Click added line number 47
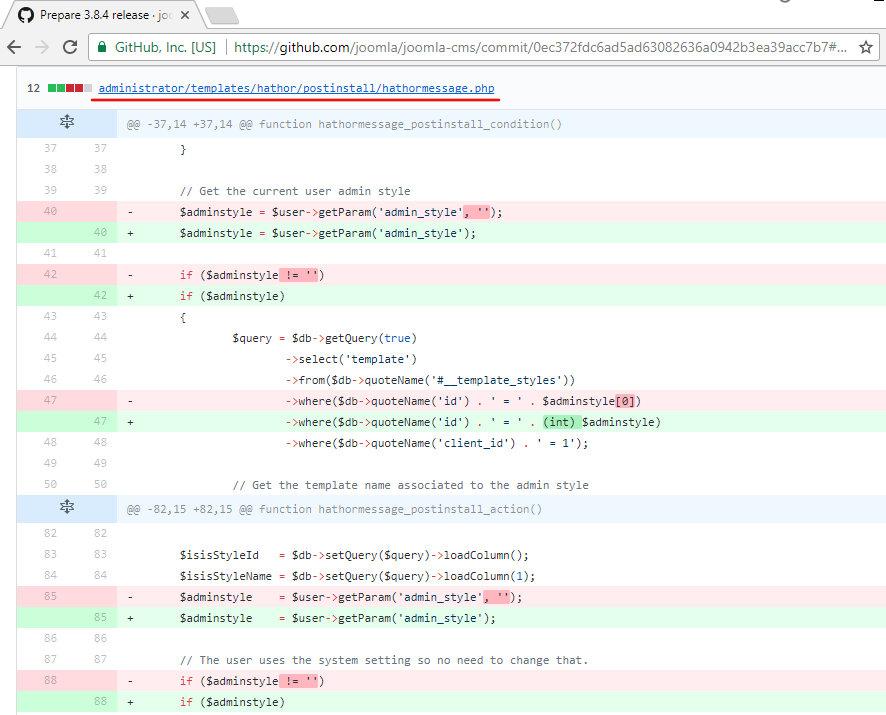The width and height of the screenshot is (886, 715). tap(100, 421)
